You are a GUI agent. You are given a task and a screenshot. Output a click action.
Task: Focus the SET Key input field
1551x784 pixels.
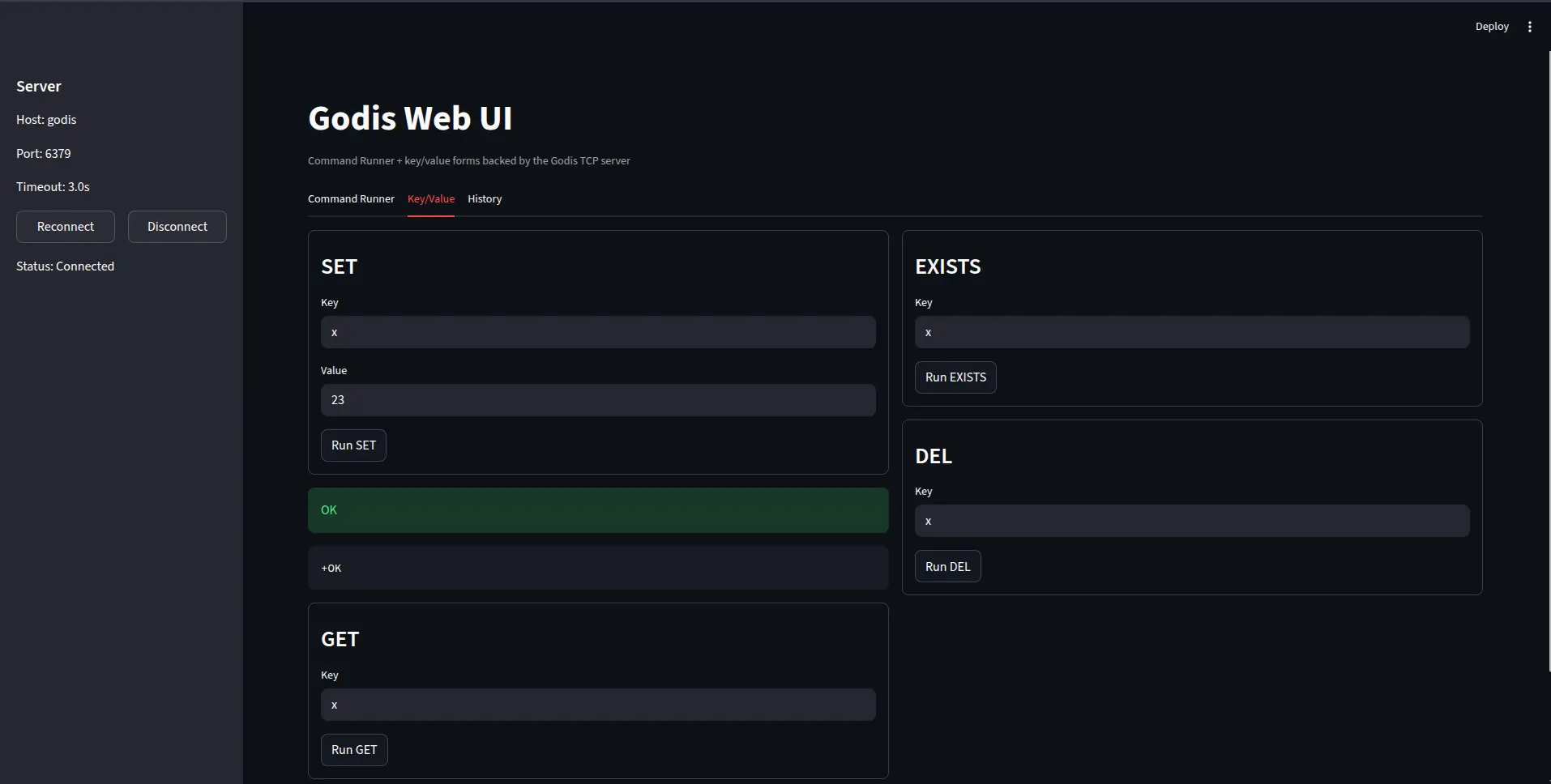coord(598,332)
